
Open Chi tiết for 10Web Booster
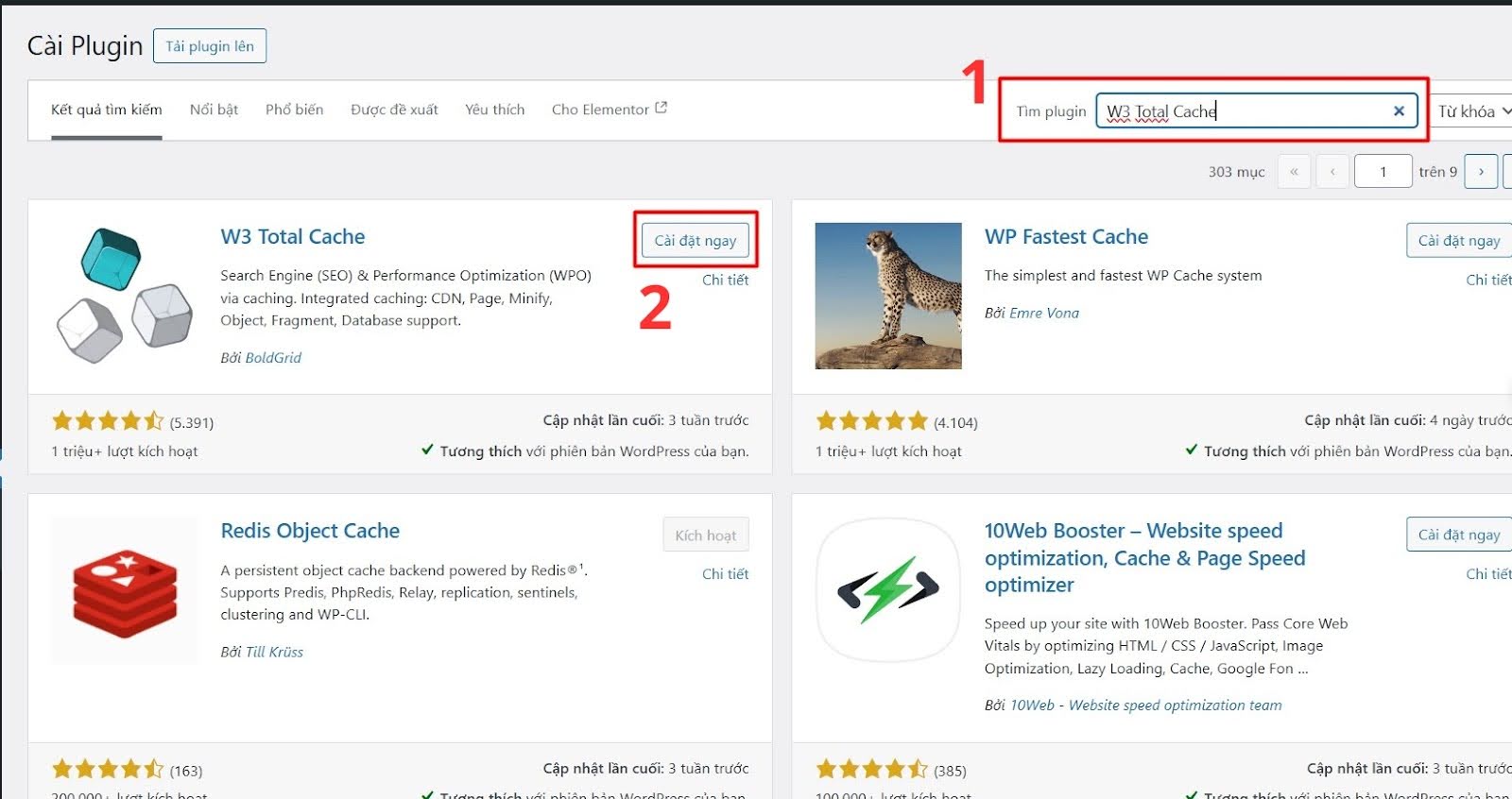1488,573
